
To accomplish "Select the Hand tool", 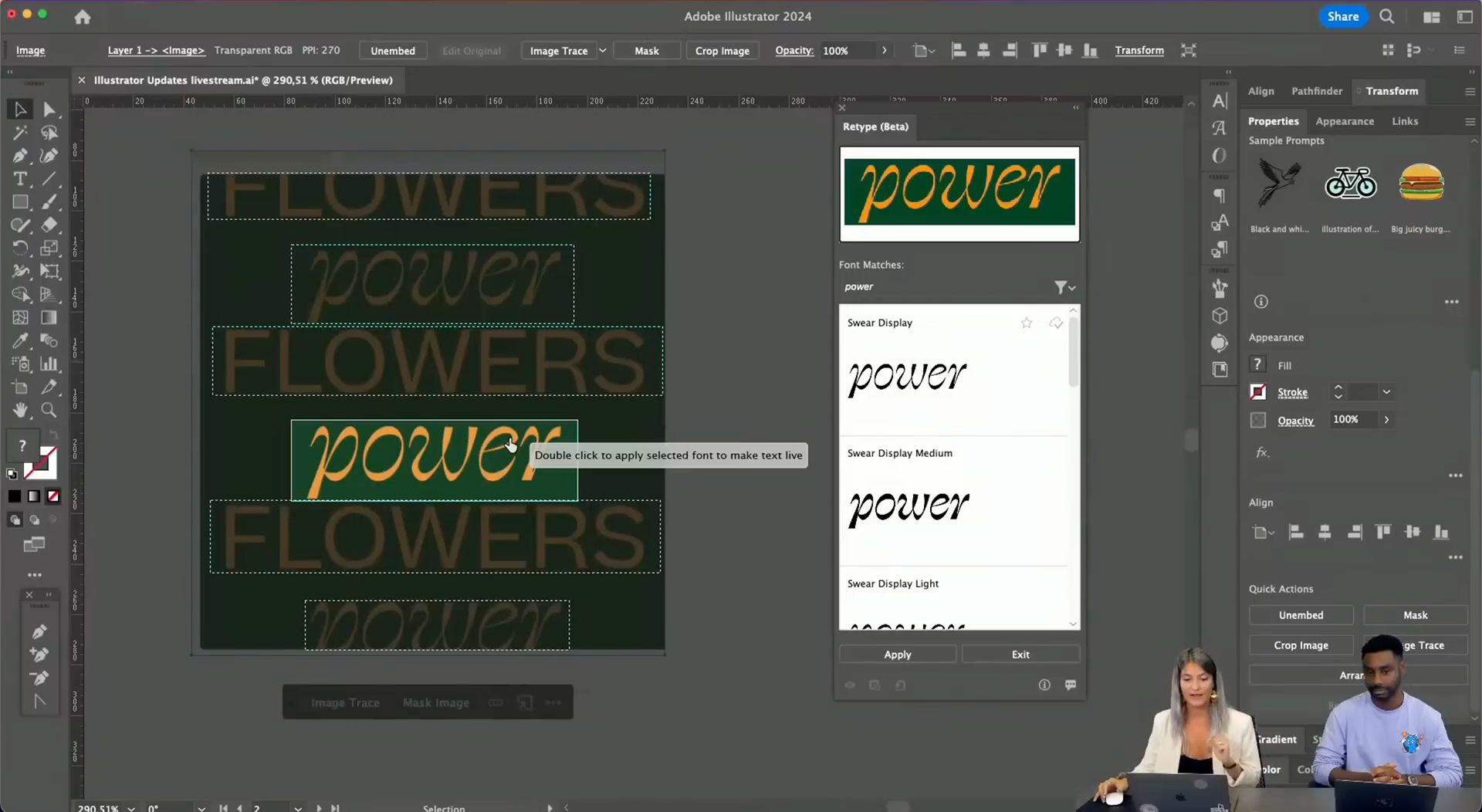I will click(x=20, y=410).
